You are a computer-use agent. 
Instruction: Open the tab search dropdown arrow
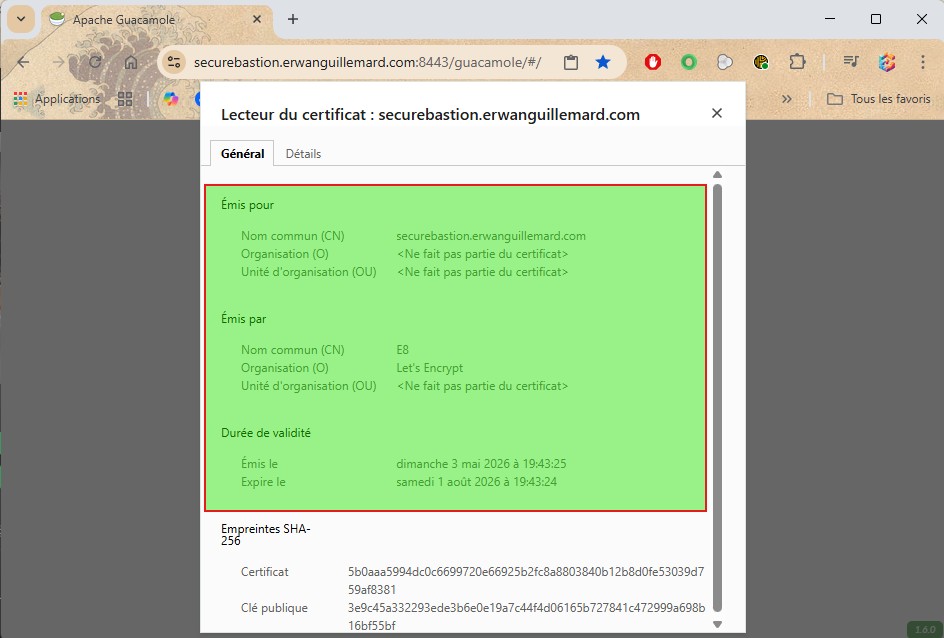pyautogui.click(x=21, y=19)
